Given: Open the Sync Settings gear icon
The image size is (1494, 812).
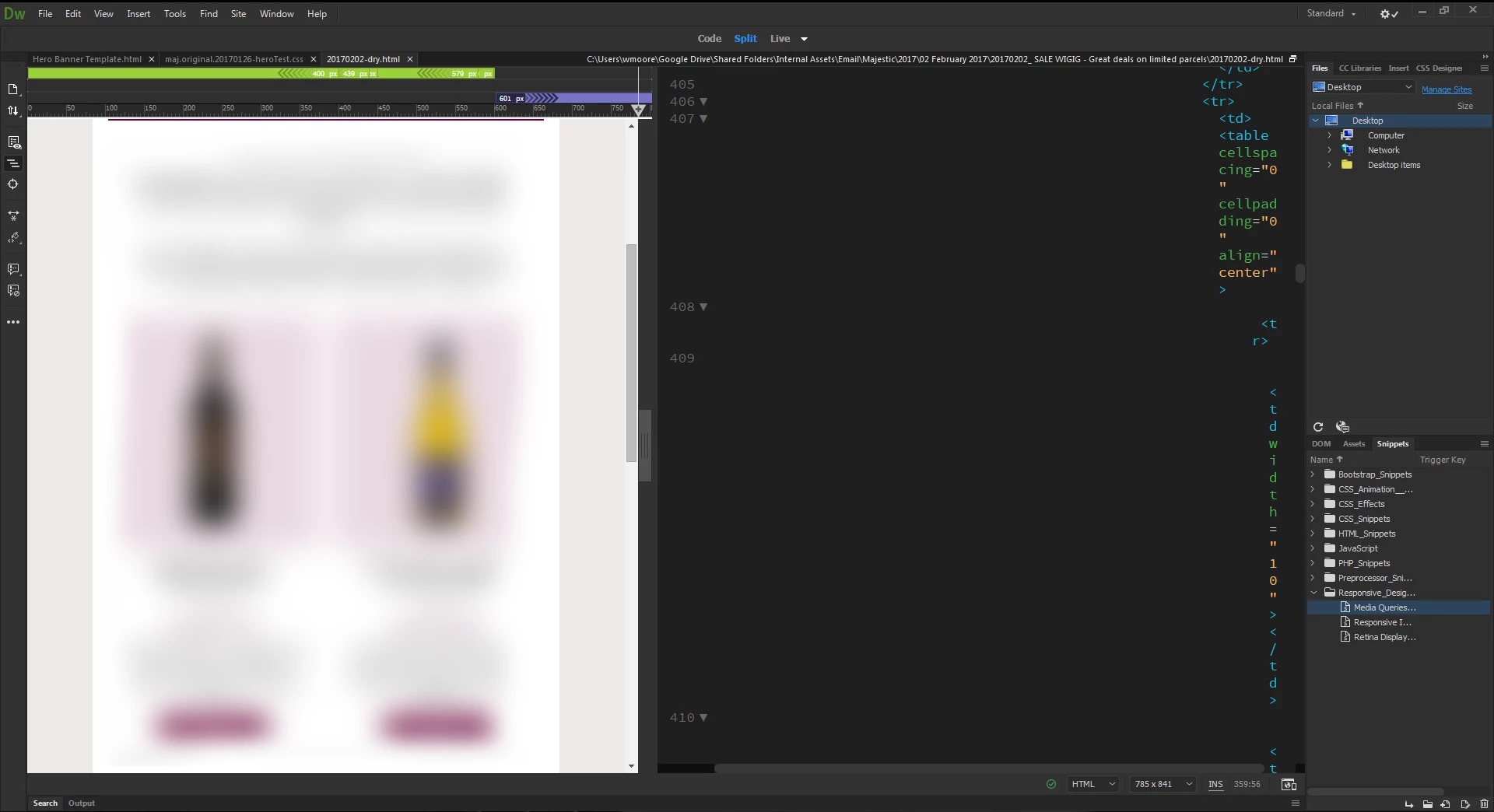Looking at the screenshot, I should point(1390,14).
